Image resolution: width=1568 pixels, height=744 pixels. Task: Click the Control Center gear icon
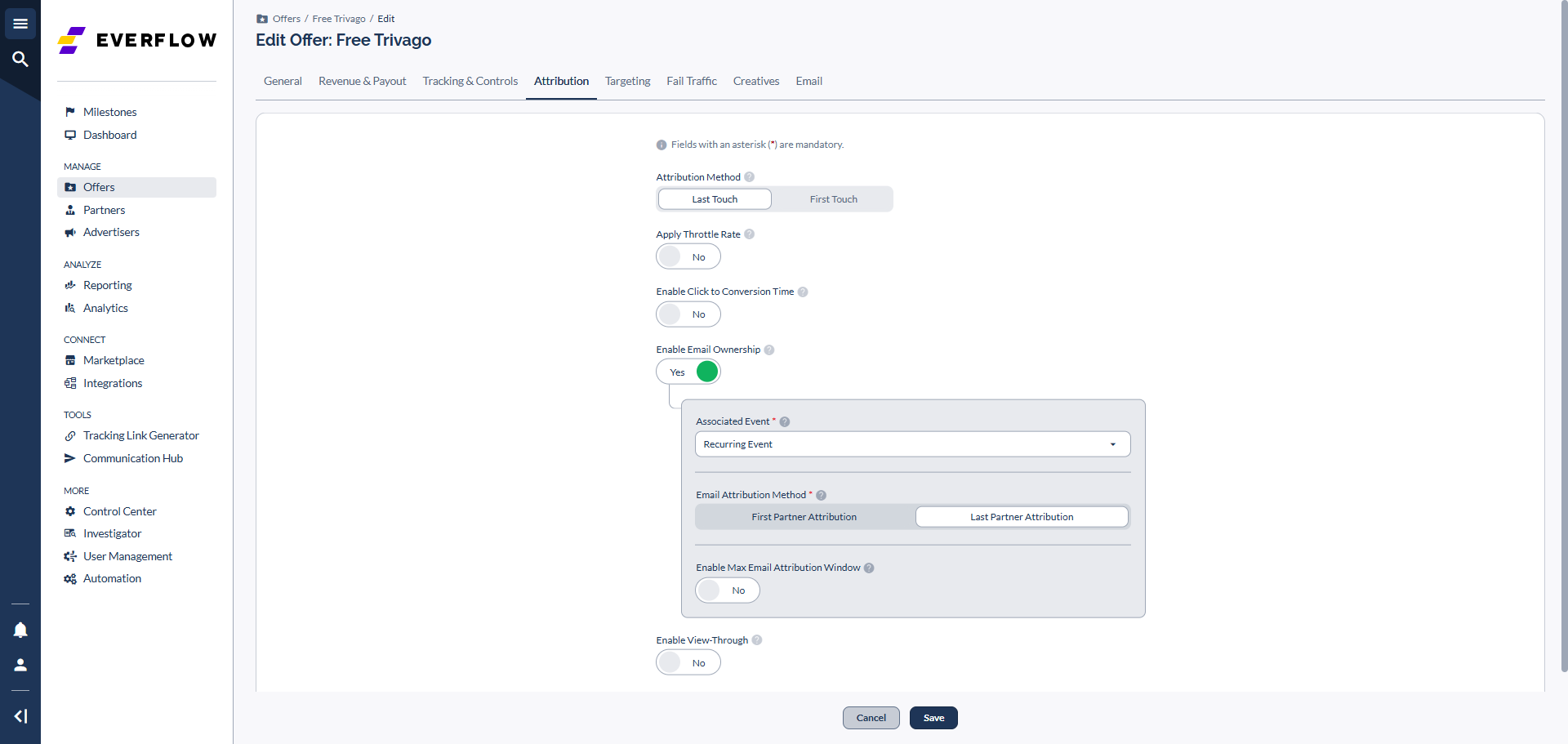(70, 511)
